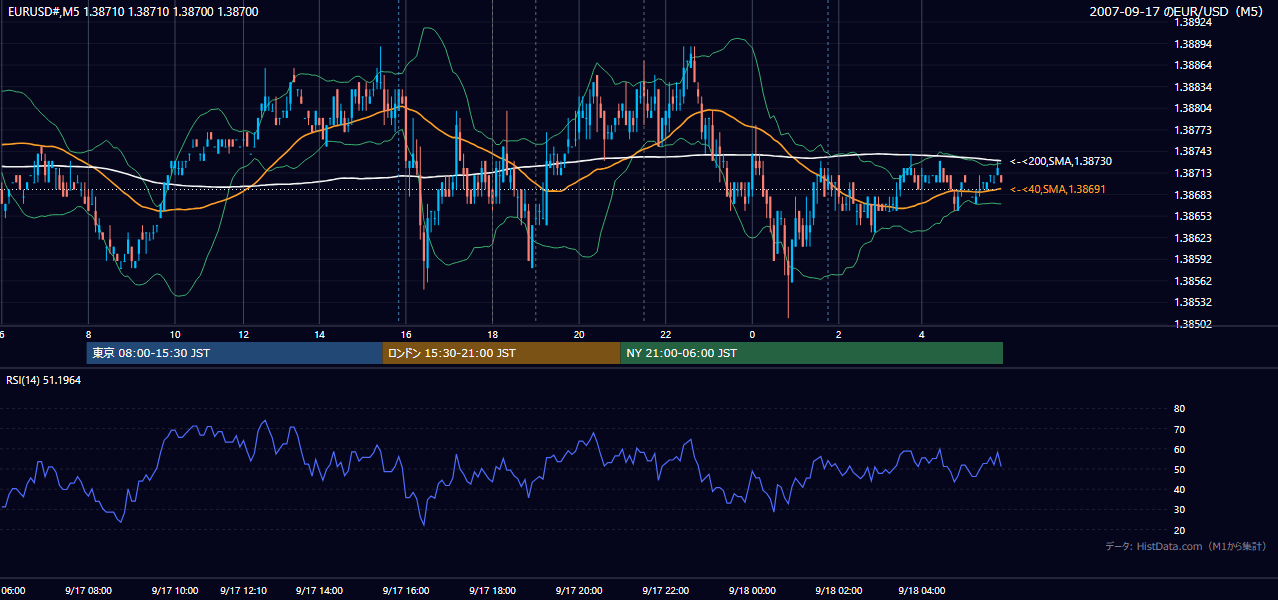1278x600 pixels.
Task: Click price level 1.38532 on the axis
Action: [x=1194, y=302]
